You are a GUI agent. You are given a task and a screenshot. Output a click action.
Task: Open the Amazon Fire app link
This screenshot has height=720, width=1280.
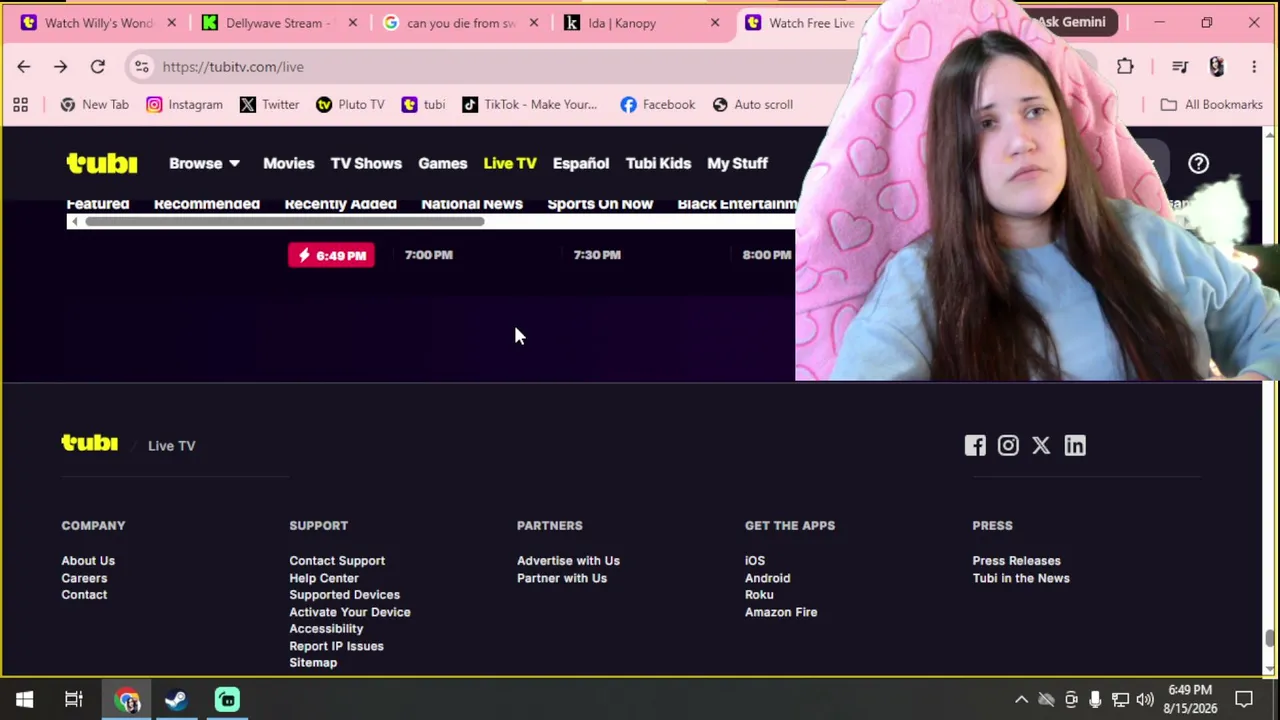point(781,612)
